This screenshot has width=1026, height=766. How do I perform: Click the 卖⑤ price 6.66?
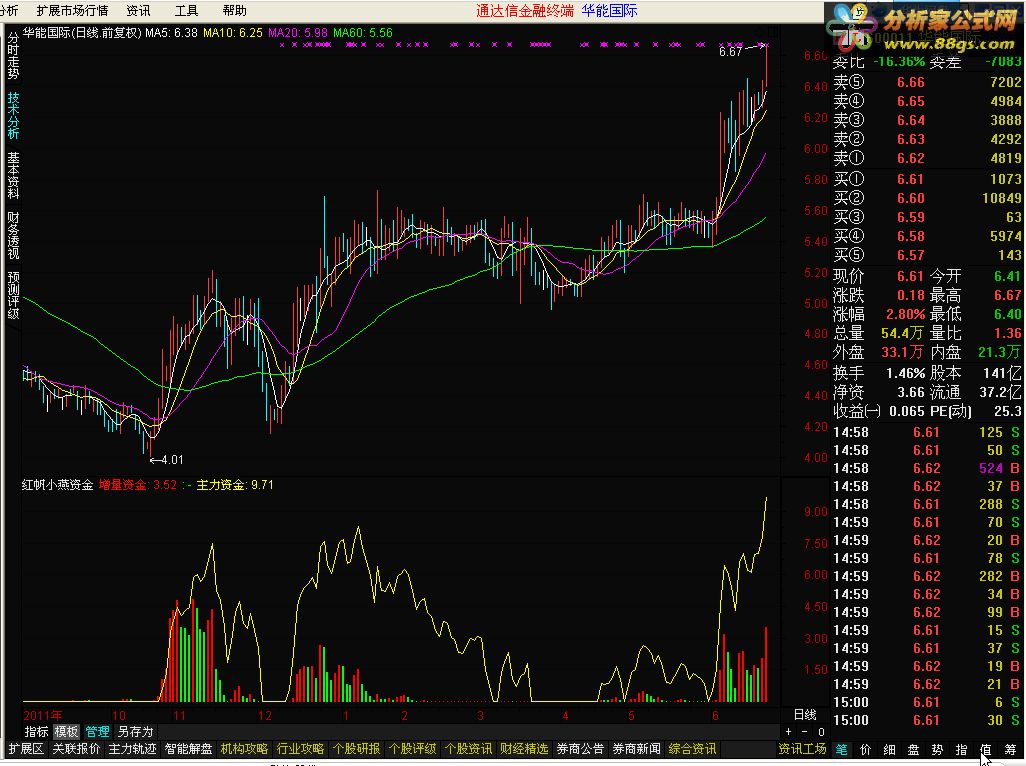911,82
